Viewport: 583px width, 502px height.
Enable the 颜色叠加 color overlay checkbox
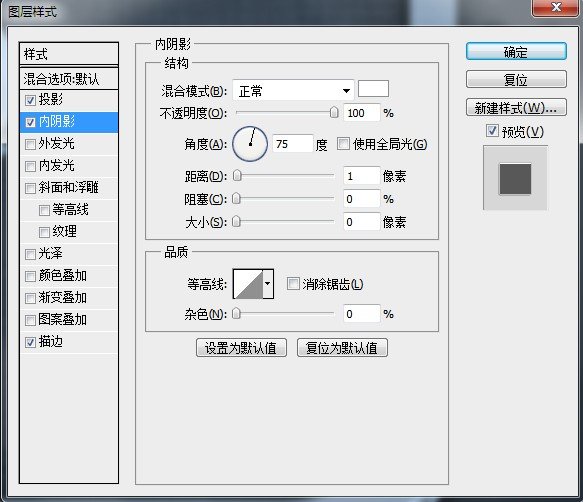click(x=30, y=276)
